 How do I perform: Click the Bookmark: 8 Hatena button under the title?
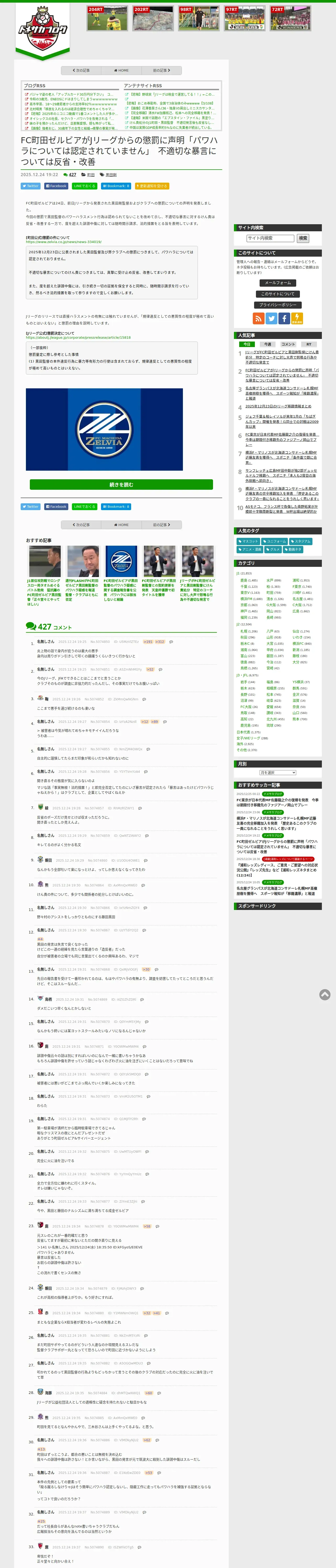tap(116, 186)
